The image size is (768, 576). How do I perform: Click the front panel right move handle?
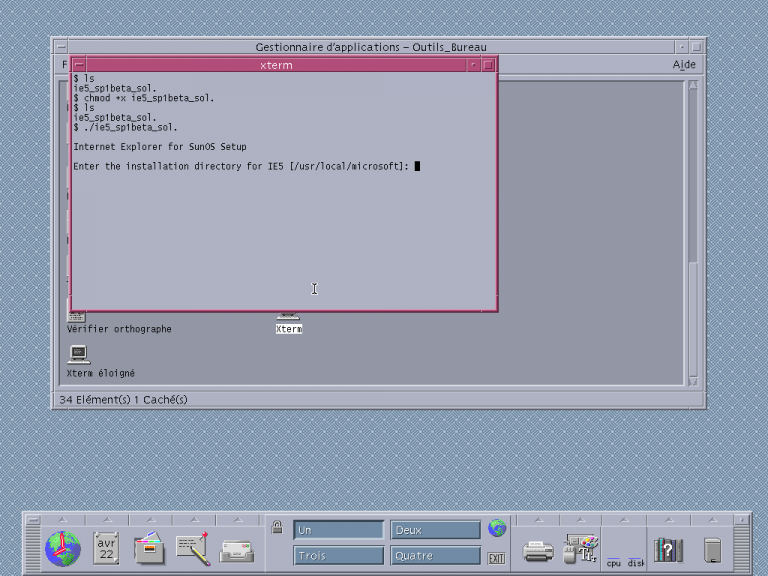742,548
